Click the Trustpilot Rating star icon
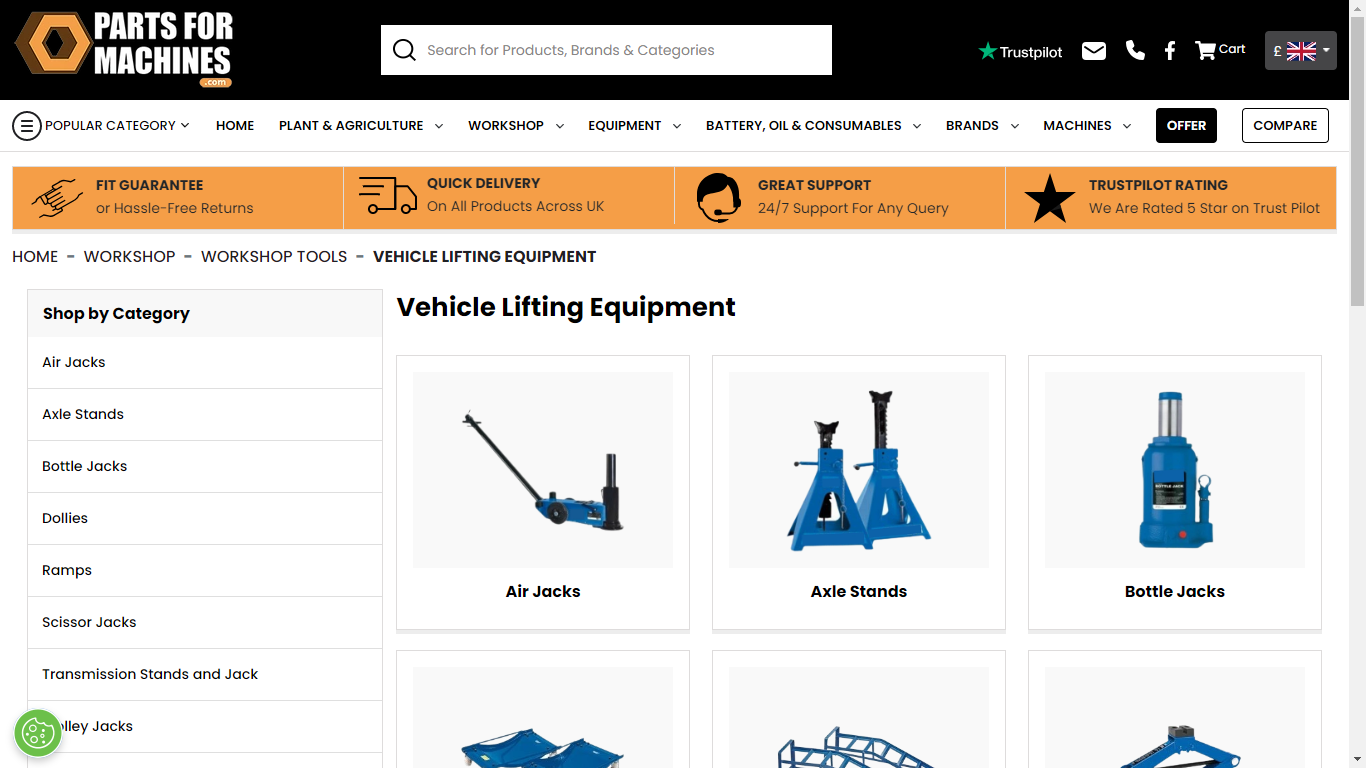 point(1050,198)
